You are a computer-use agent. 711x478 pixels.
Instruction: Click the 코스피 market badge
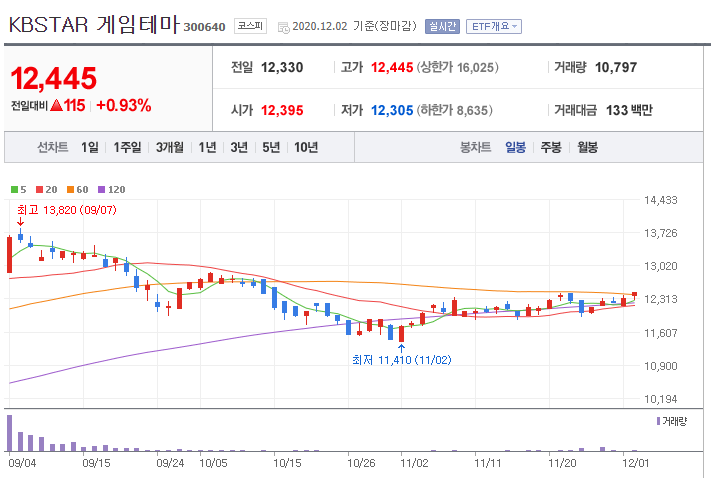coord(250,26)
